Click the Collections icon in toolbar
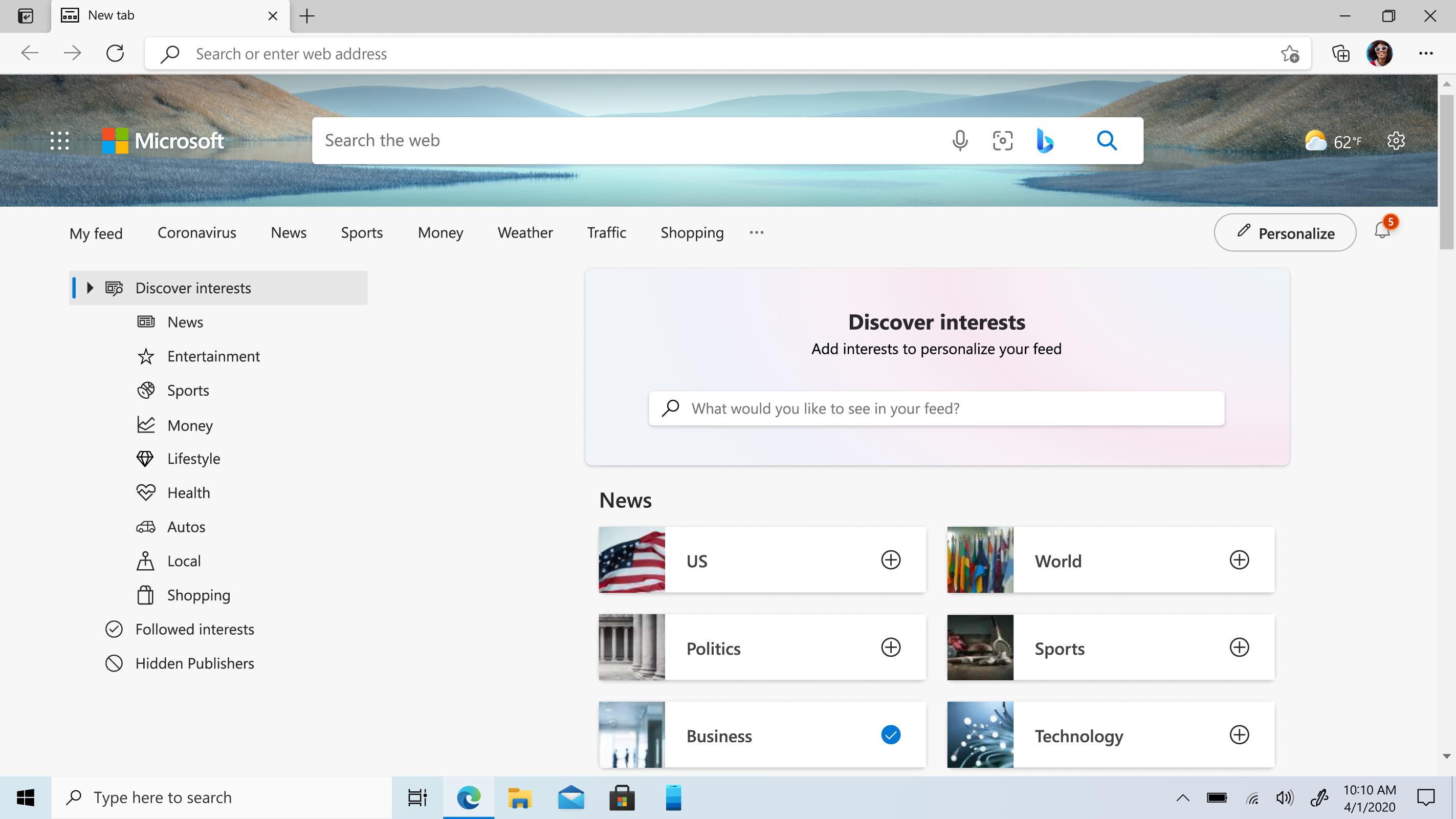Image resolution: width=1456 pixels, height=819 pixels. (1341, 54)
